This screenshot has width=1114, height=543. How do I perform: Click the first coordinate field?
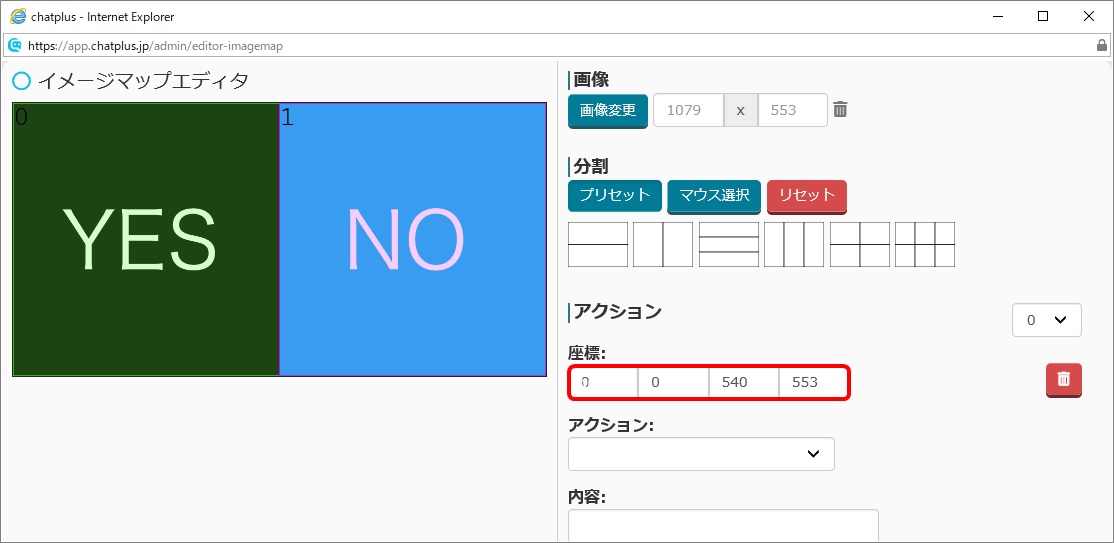point(603,382)
